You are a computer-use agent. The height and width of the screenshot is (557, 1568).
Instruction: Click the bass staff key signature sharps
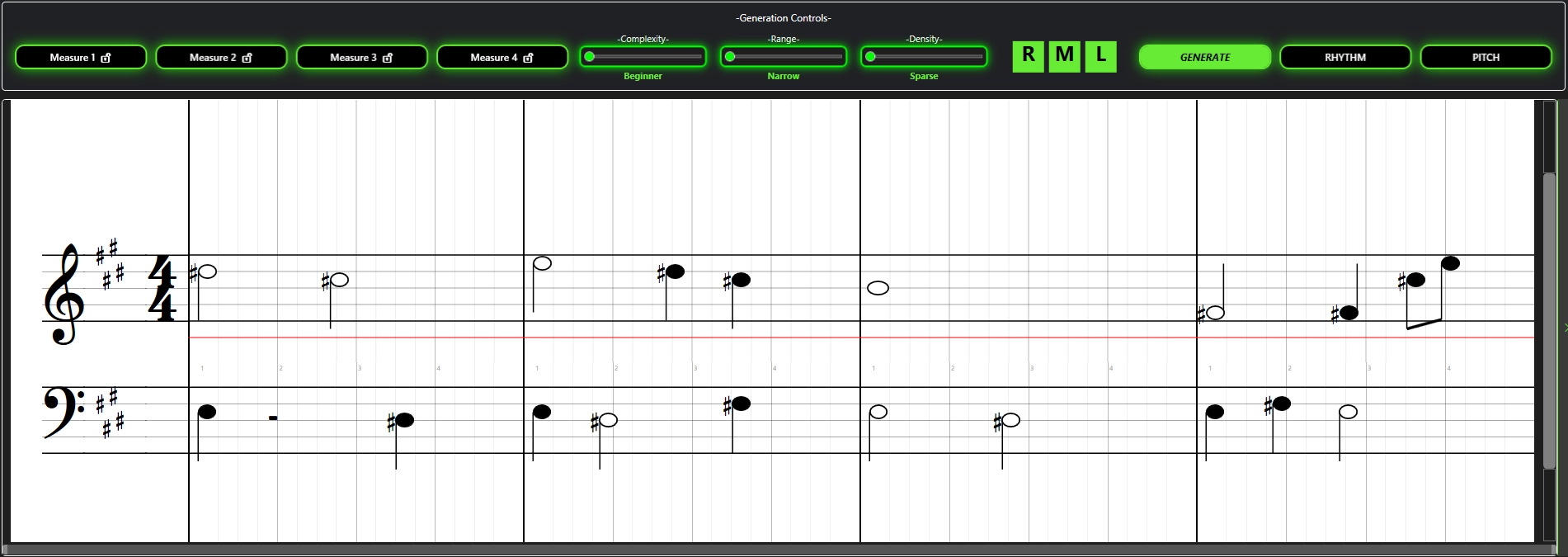click(x=110, y=413)
